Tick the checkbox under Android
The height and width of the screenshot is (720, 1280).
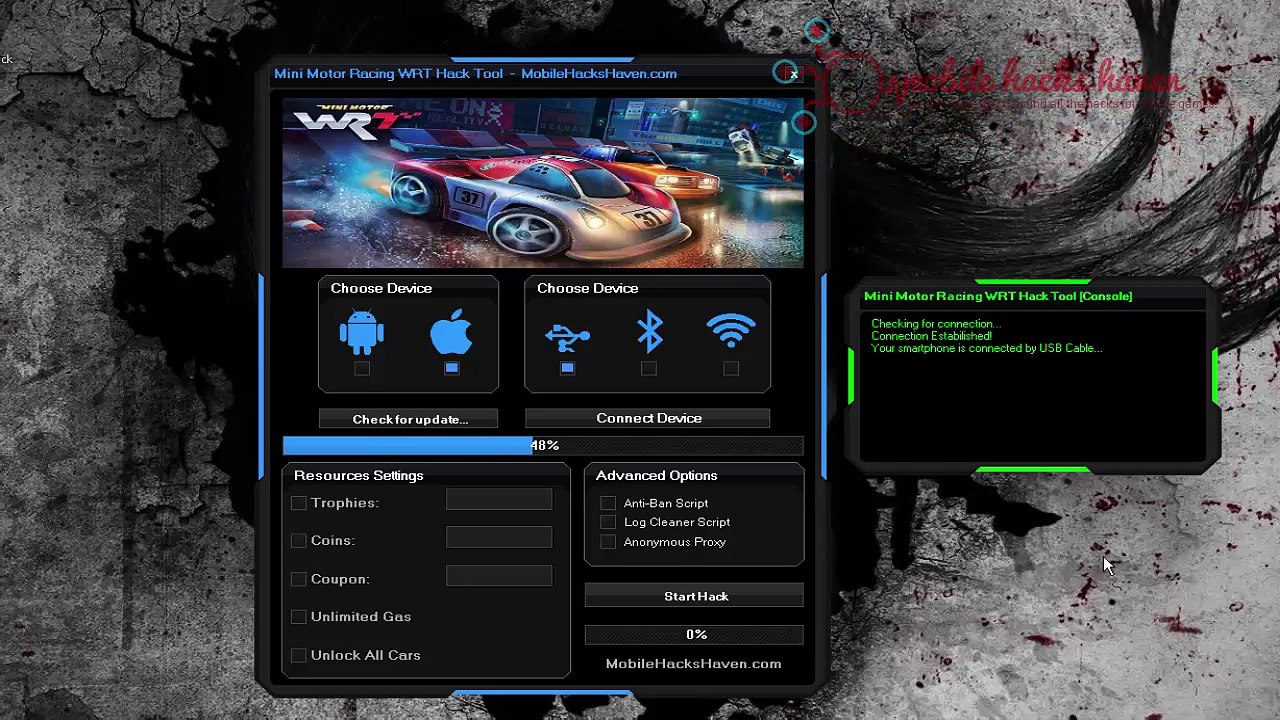coord(362,369)
